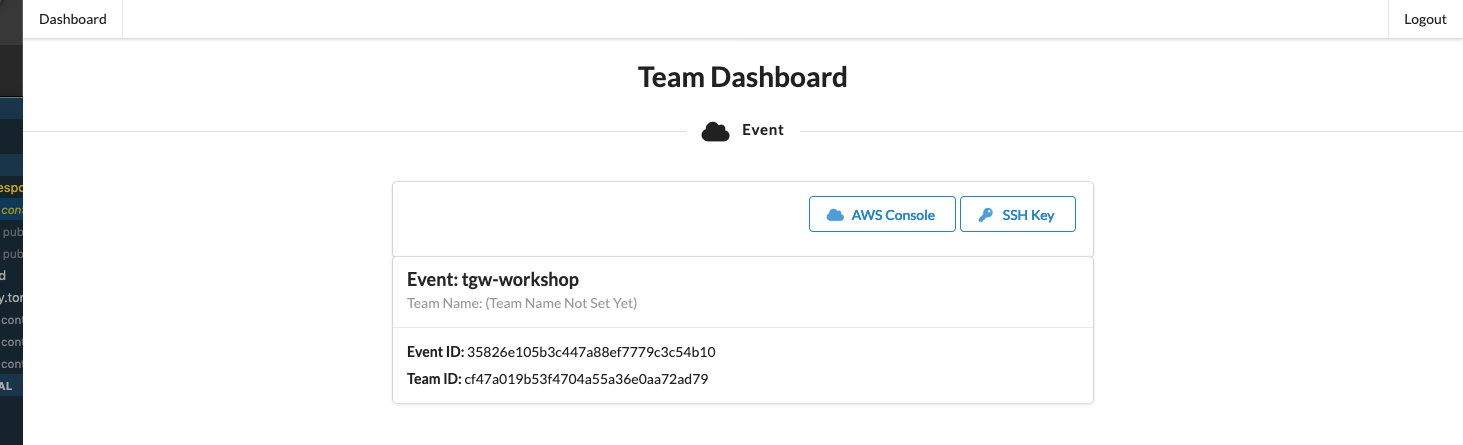Click the Event ID label
Viewport: 1463px width, 445px height.
(x=435, y=352)
